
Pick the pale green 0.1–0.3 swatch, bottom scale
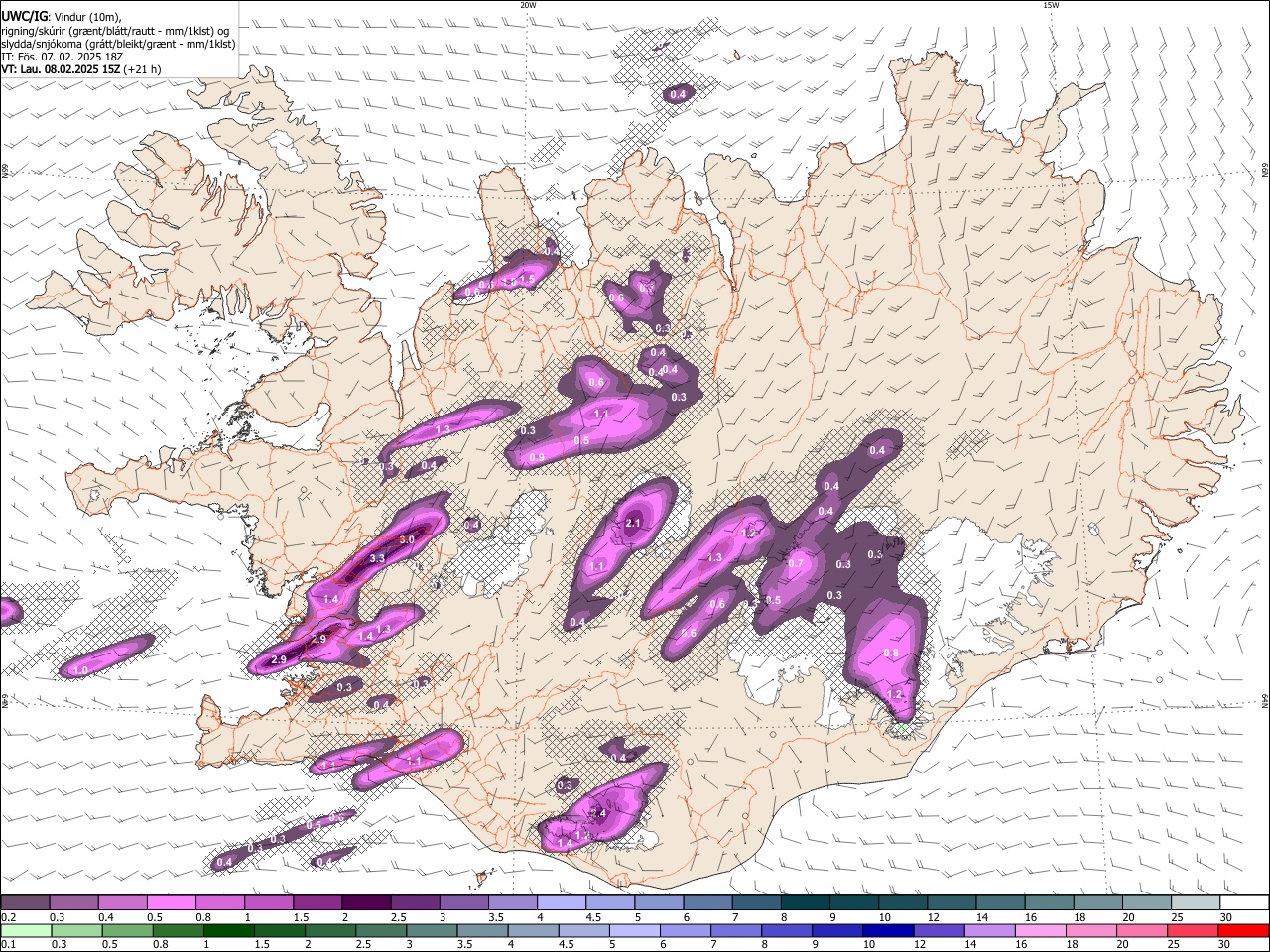(25, 930)
